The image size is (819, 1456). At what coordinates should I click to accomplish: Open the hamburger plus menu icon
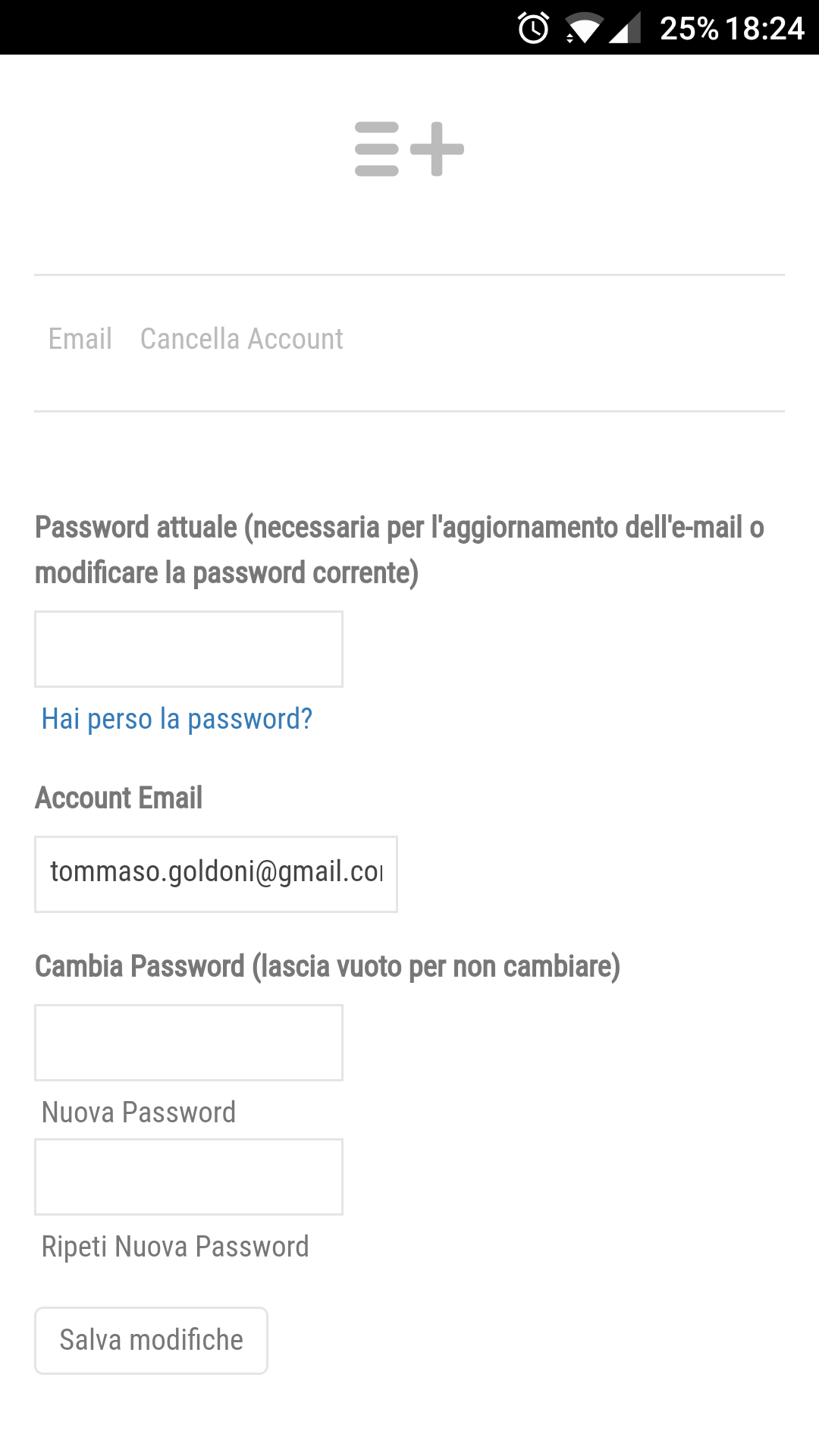click(409, 149)
